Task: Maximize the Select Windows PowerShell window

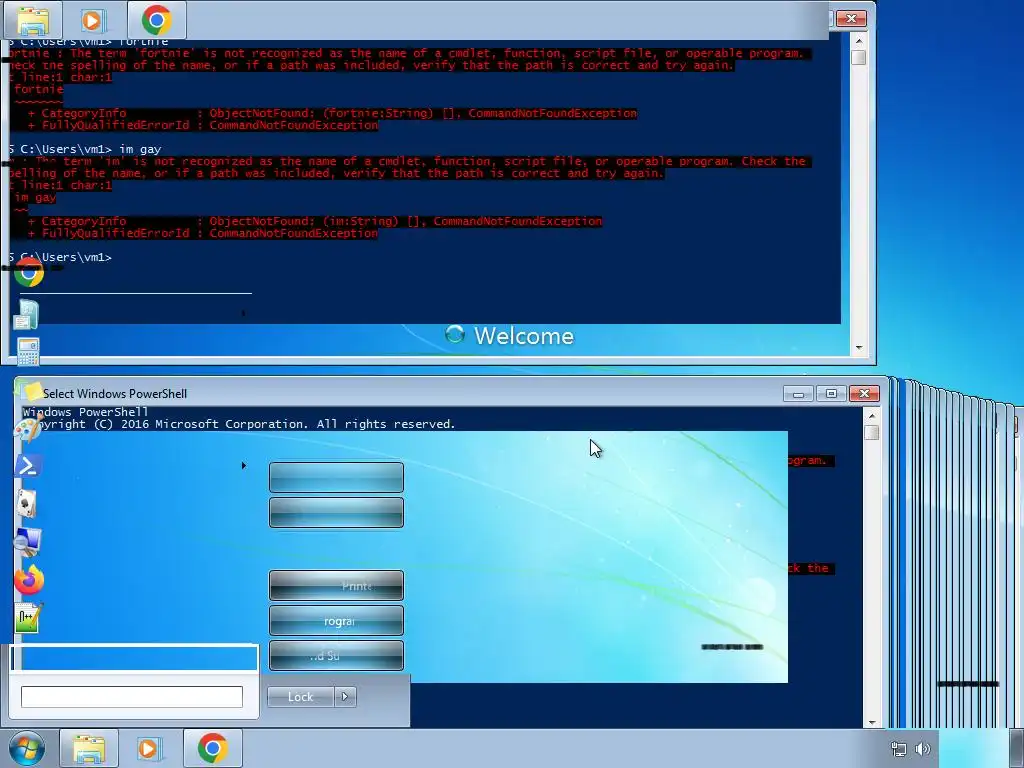Action: [831, 394]
